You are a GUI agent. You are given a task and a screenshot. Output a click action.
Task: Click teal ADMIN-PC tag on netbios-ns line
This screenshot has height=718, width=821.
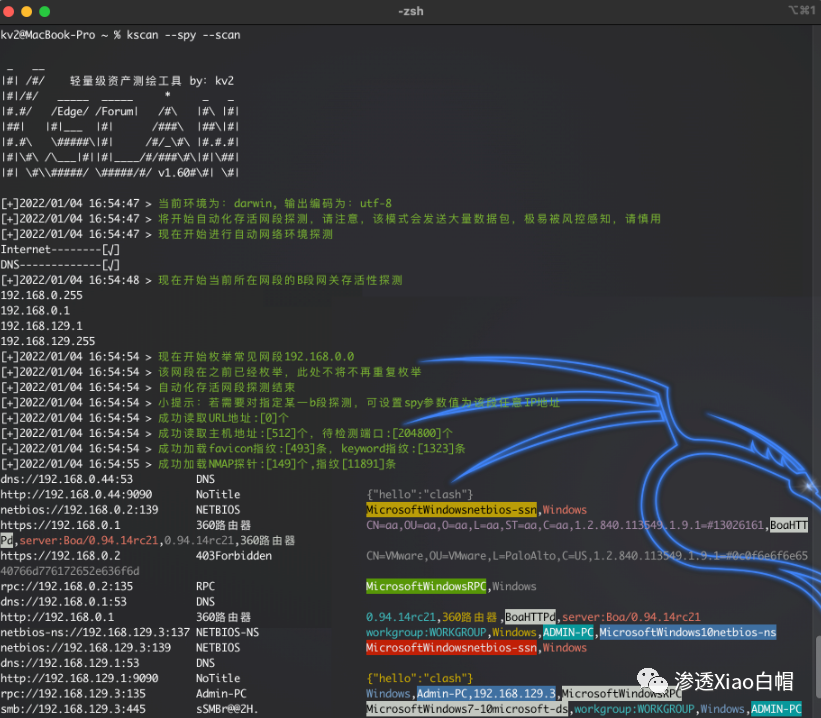click(568, 633)
